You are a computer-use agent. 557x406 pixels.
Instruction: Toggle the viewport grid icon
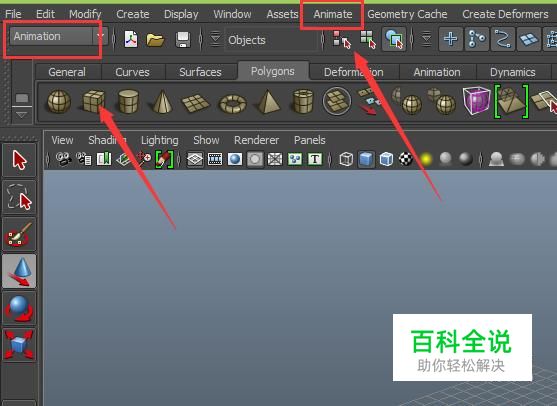tap(195, 159)
